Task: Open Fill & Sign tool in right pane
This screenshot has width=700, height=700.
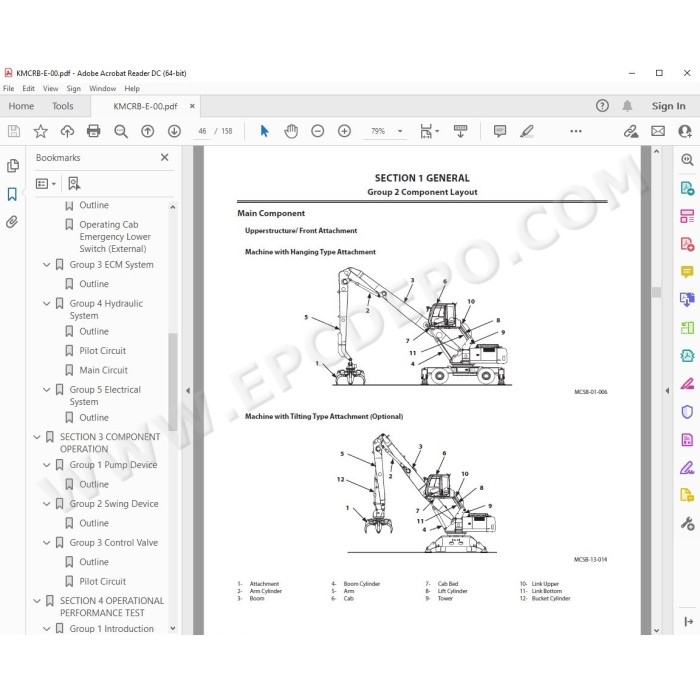Action: (x=687, y=468)
